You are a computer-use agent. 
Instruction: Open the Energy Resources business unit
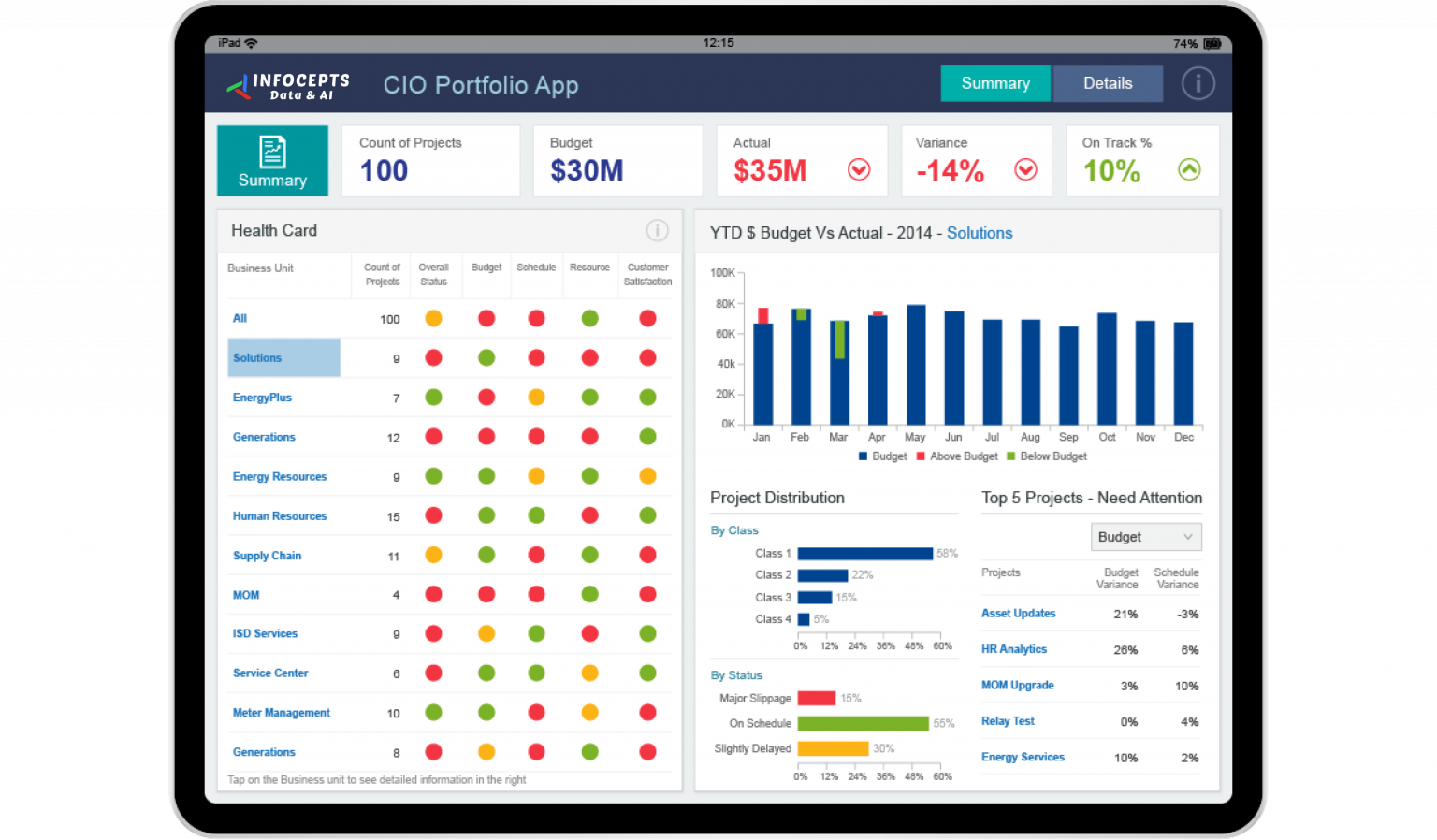pos(280,477)
